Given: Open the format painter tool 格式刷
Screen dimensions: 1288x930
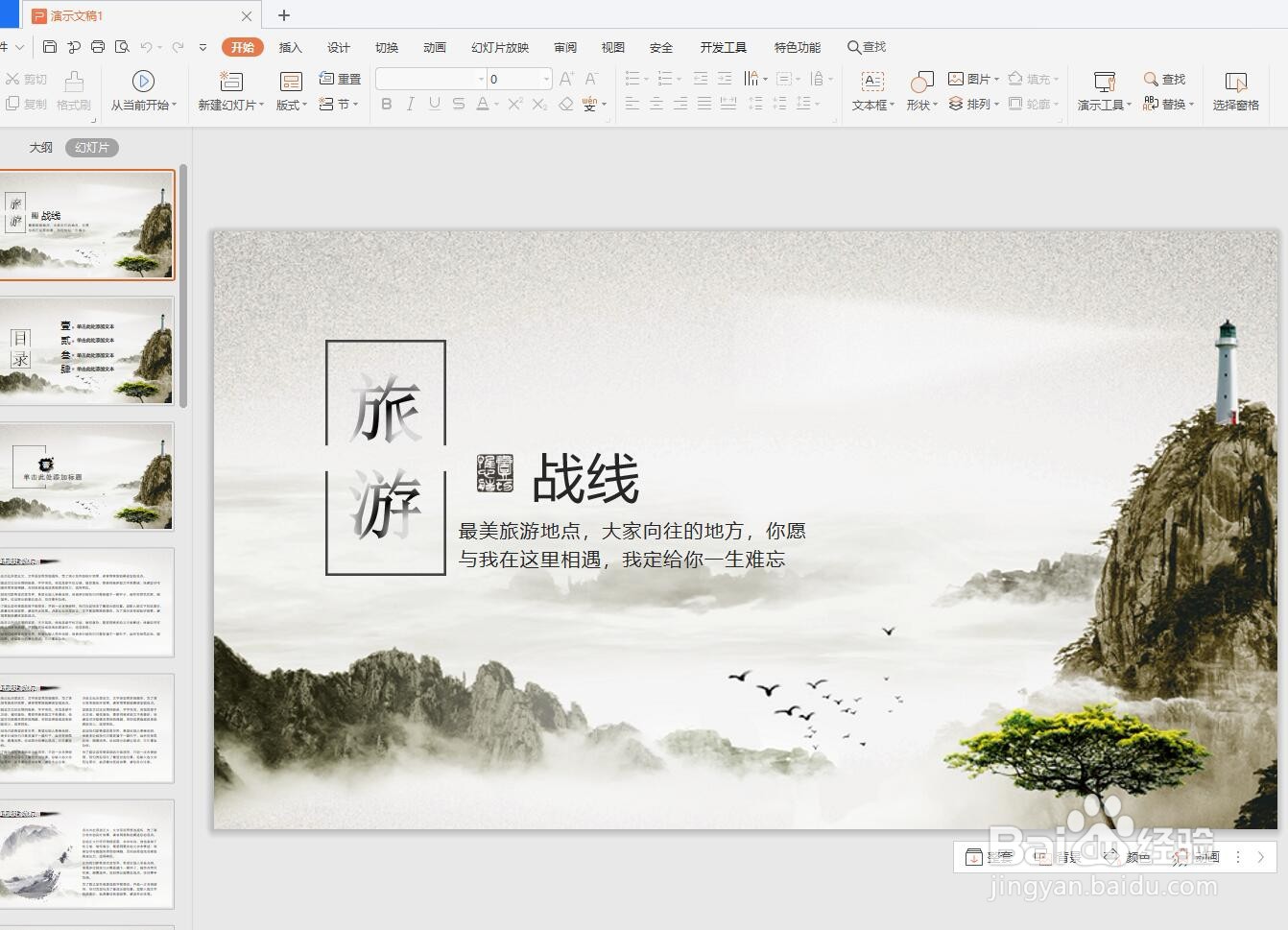Looking at the screenshot, I should 73,91.
